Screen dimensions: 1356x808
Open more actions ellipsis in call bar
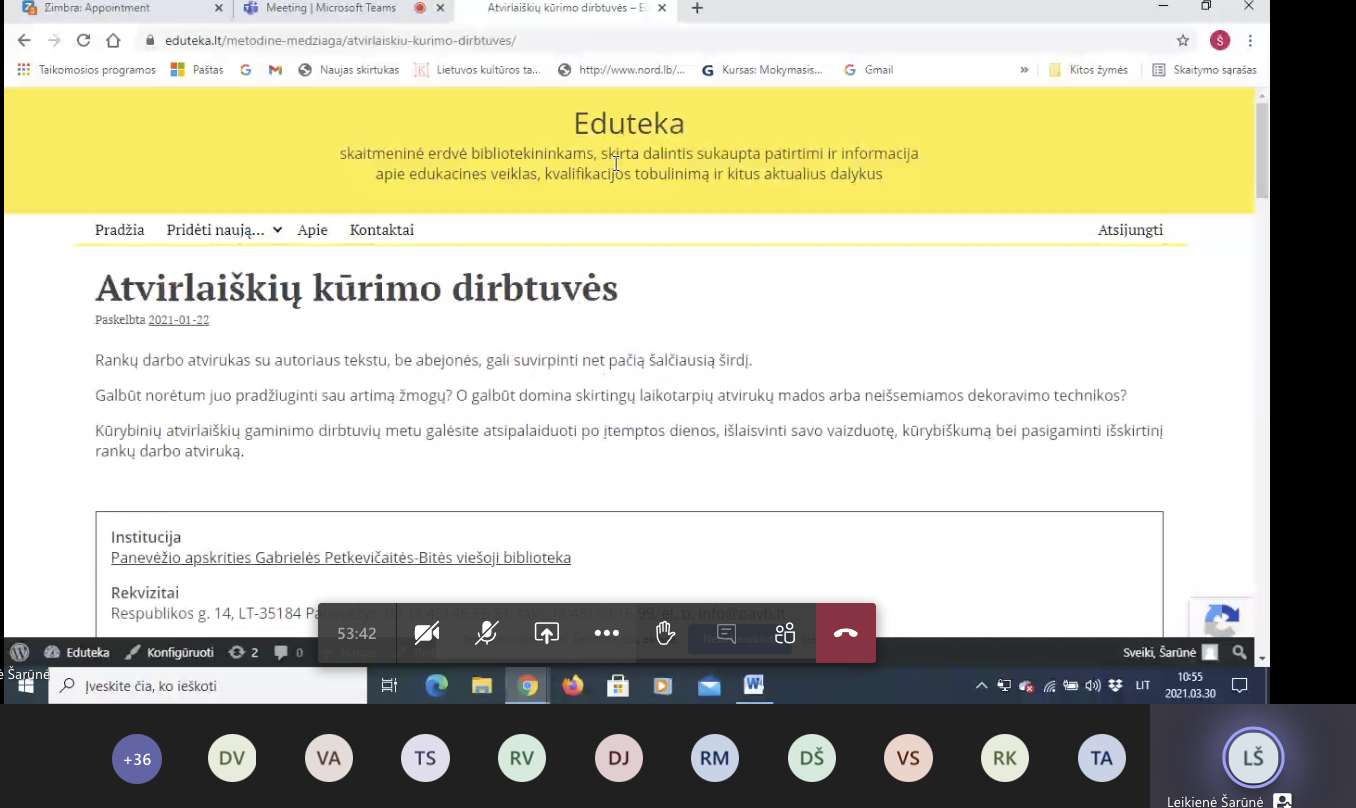point(607,633)
